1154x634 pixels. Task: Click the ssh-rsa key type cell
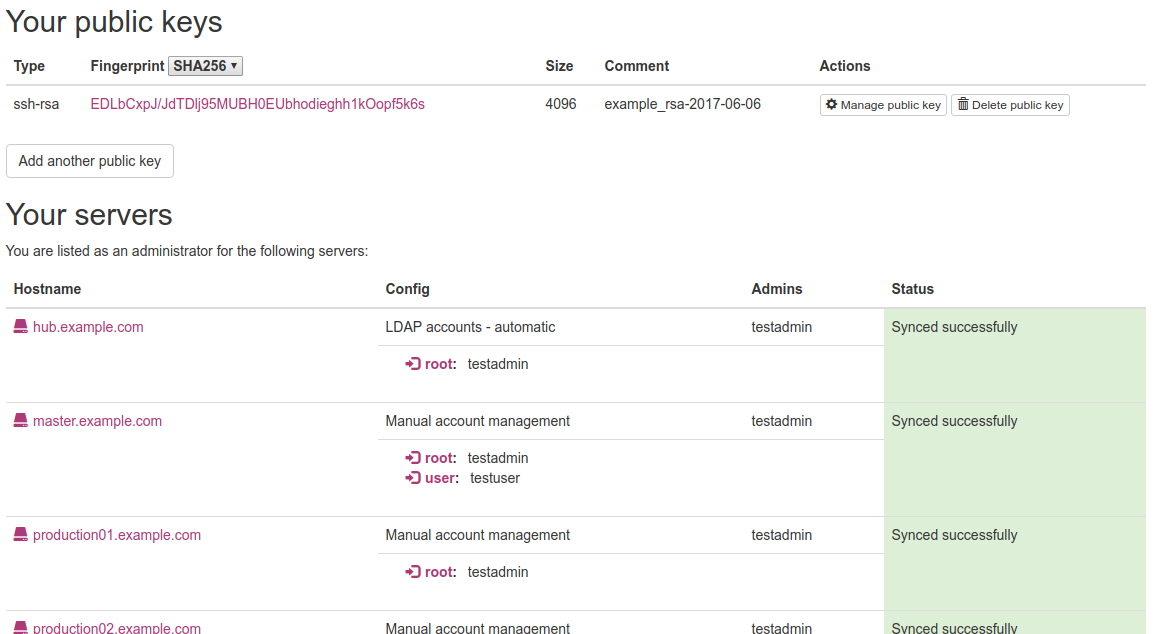[36, 104]
